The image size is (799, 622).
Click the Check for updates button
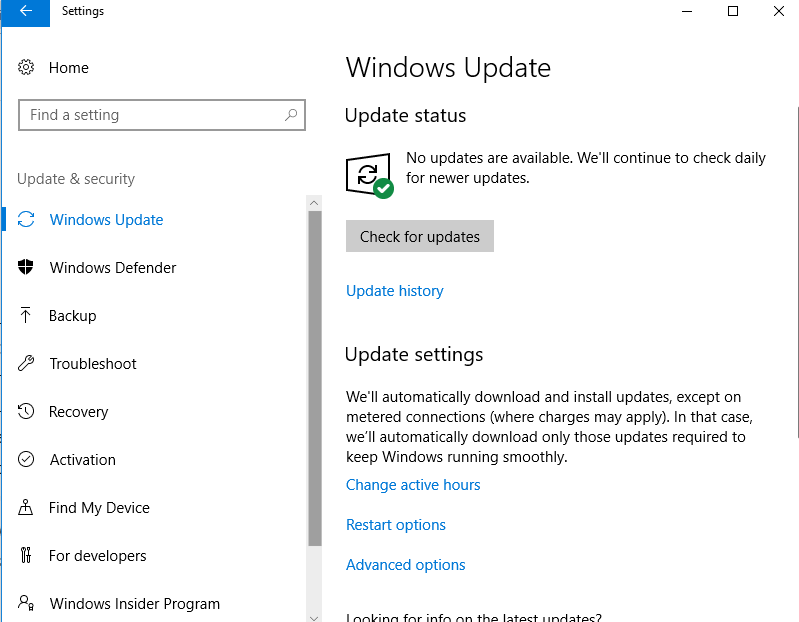pyautogui.click(x=420, y=236)
